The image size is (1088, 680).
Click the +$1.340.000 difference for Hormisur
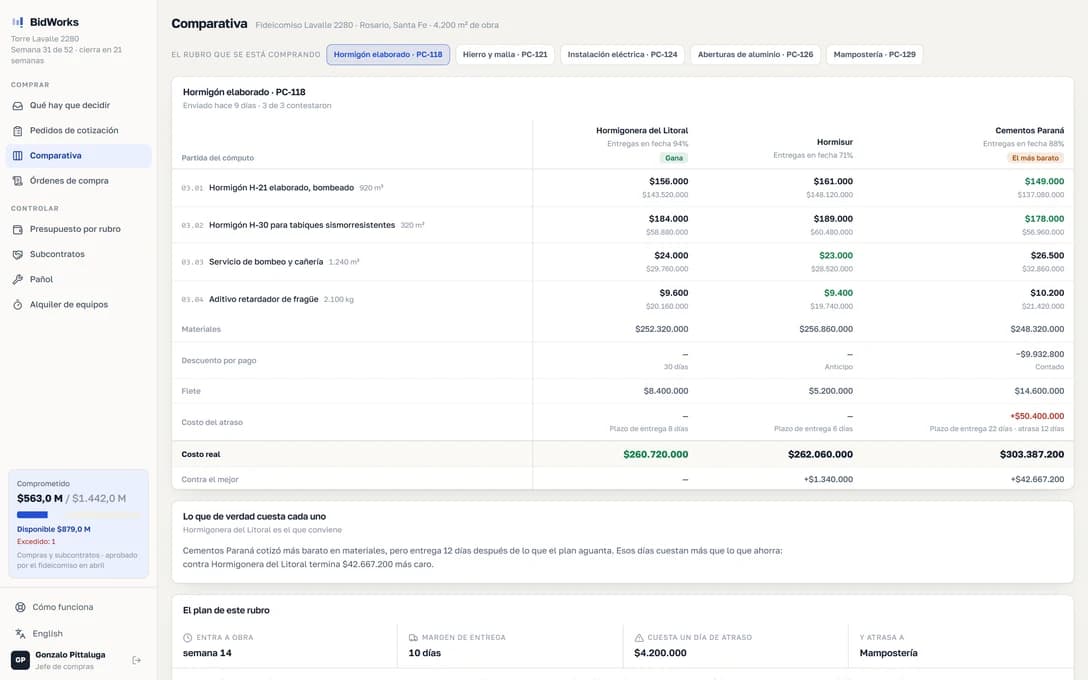pos(828,479)
